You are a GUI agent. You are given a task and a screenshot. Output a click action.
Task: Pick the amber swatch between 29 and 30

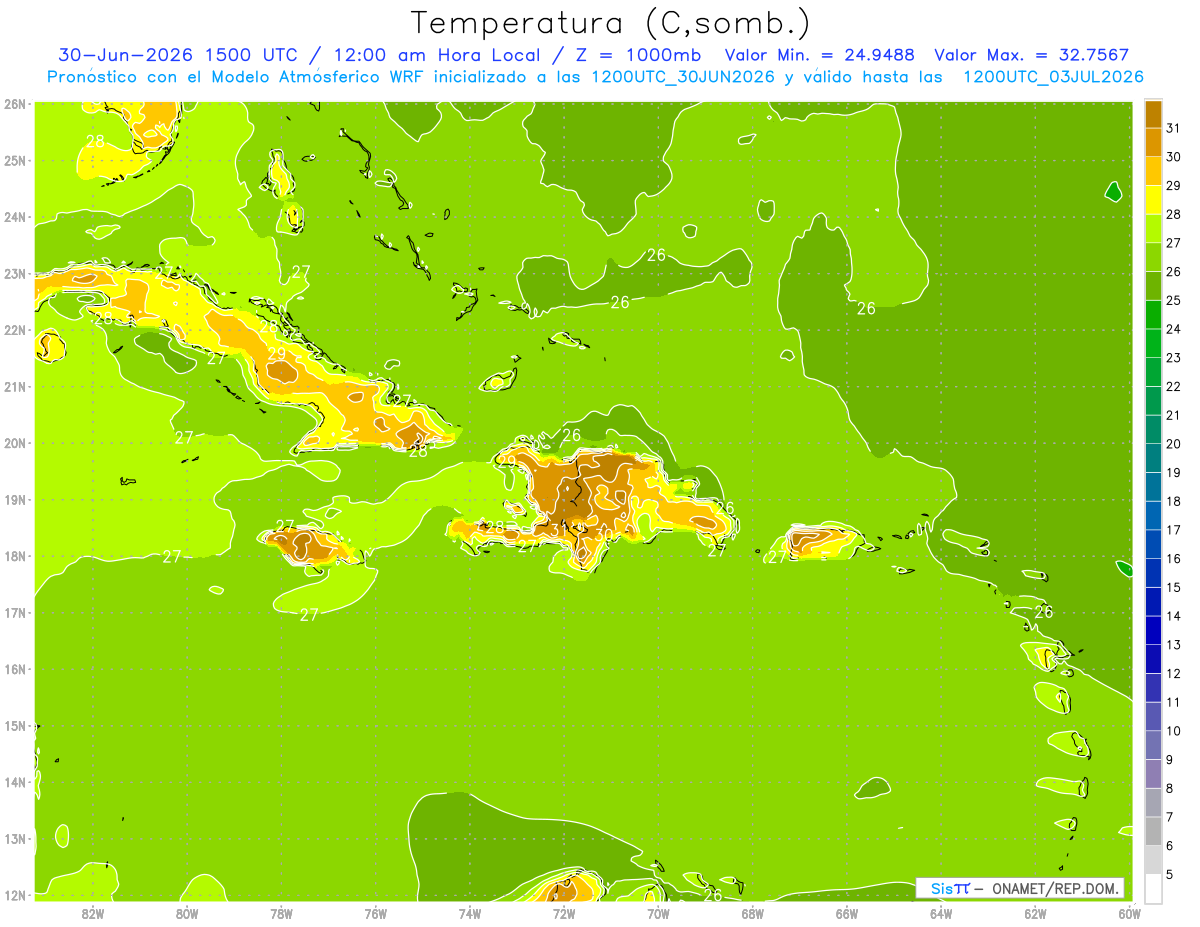click(x=1153, y=171)
